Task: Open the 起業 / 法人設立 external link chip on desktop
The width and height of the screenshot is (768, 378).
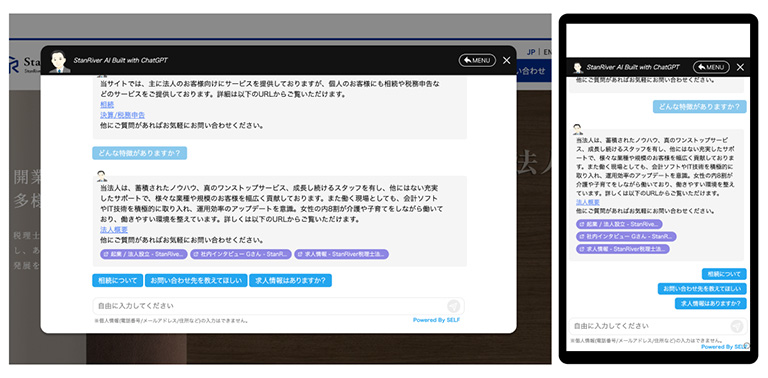Action: pos(144,255)
